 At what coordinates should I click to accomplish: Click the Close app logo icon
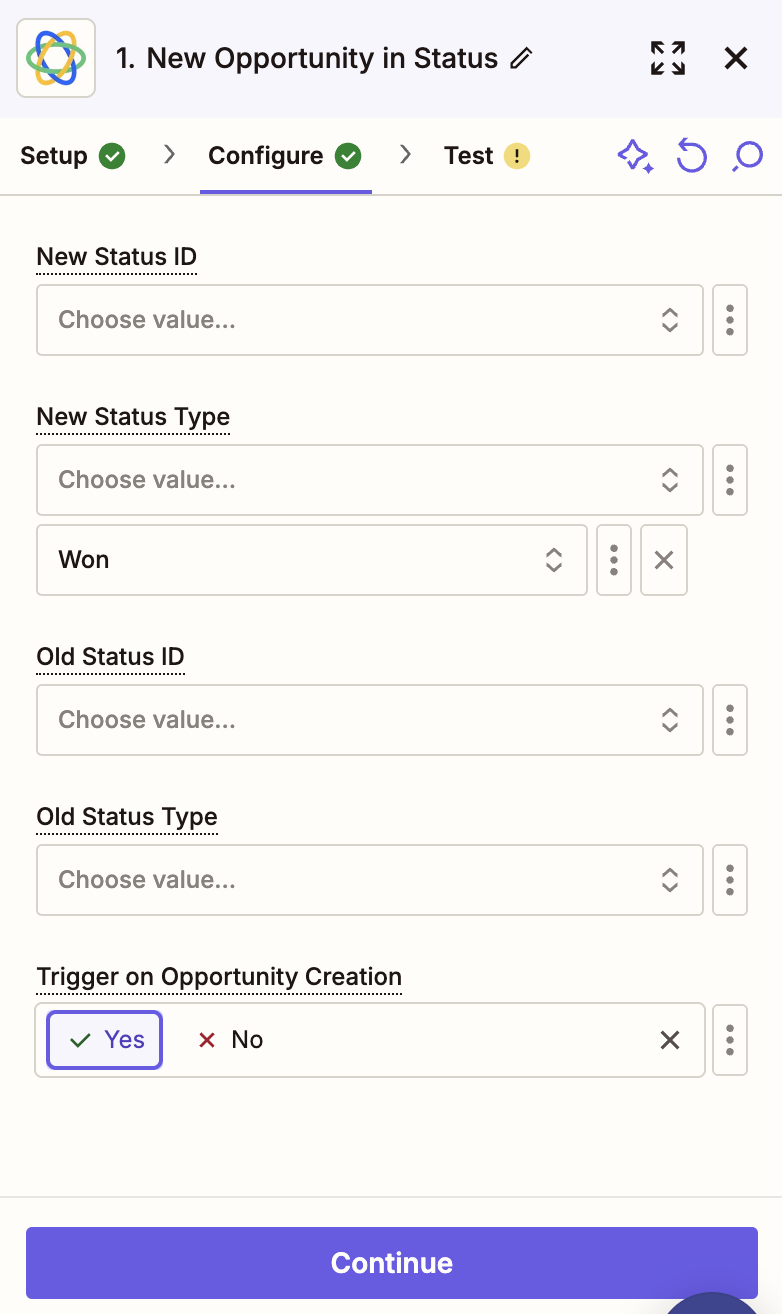[56, 58]
